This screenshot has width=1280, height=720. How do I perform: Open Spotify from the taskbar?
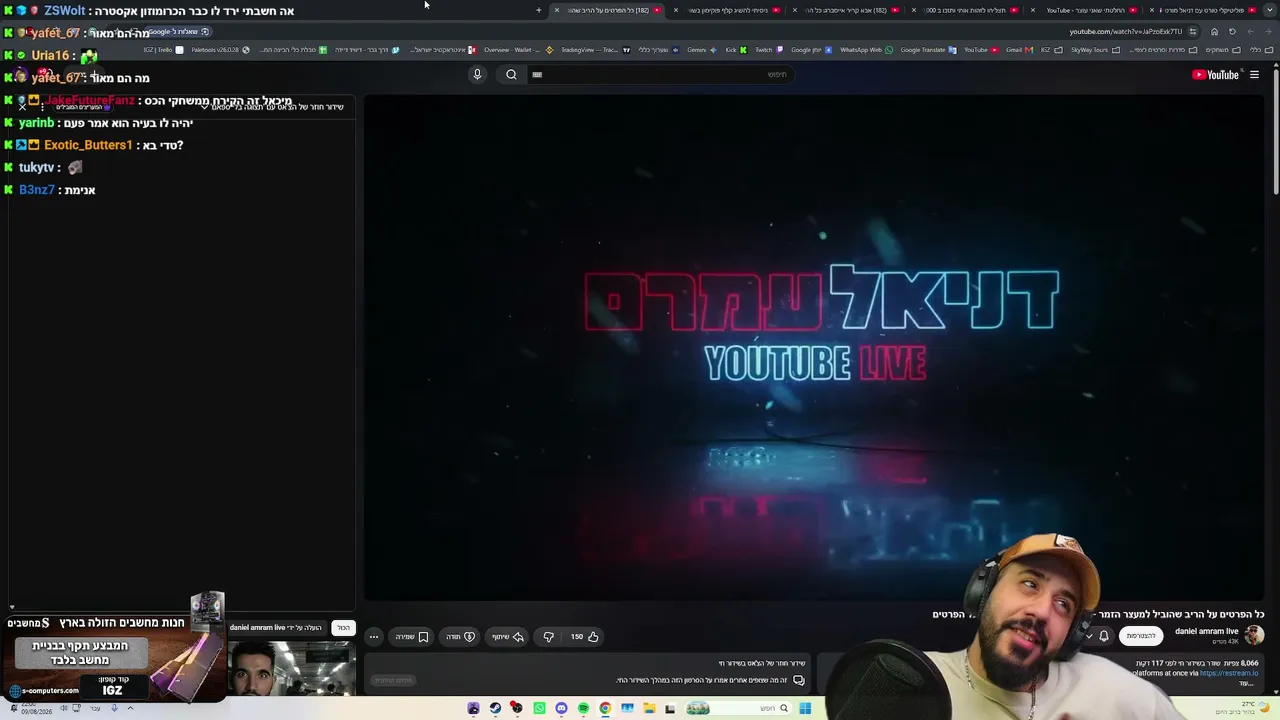pyautogui.click(x=583, y=708)
